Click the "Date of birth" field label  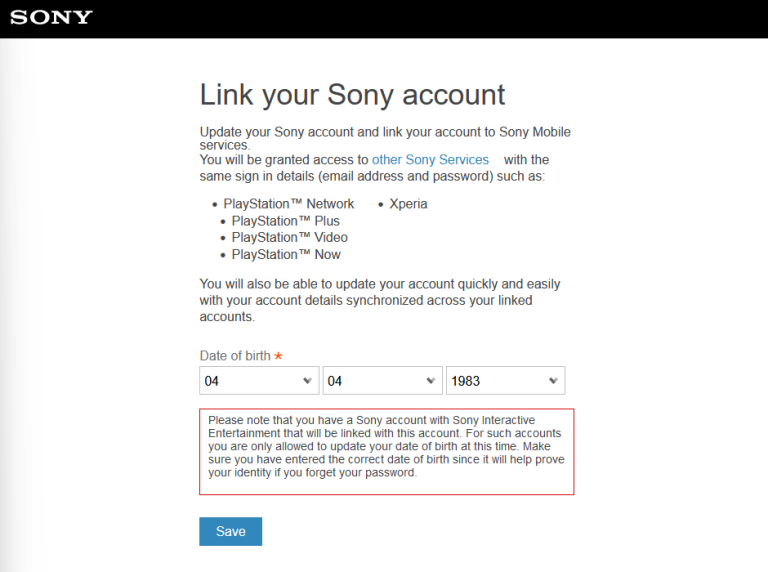click(x=235, y=356)
